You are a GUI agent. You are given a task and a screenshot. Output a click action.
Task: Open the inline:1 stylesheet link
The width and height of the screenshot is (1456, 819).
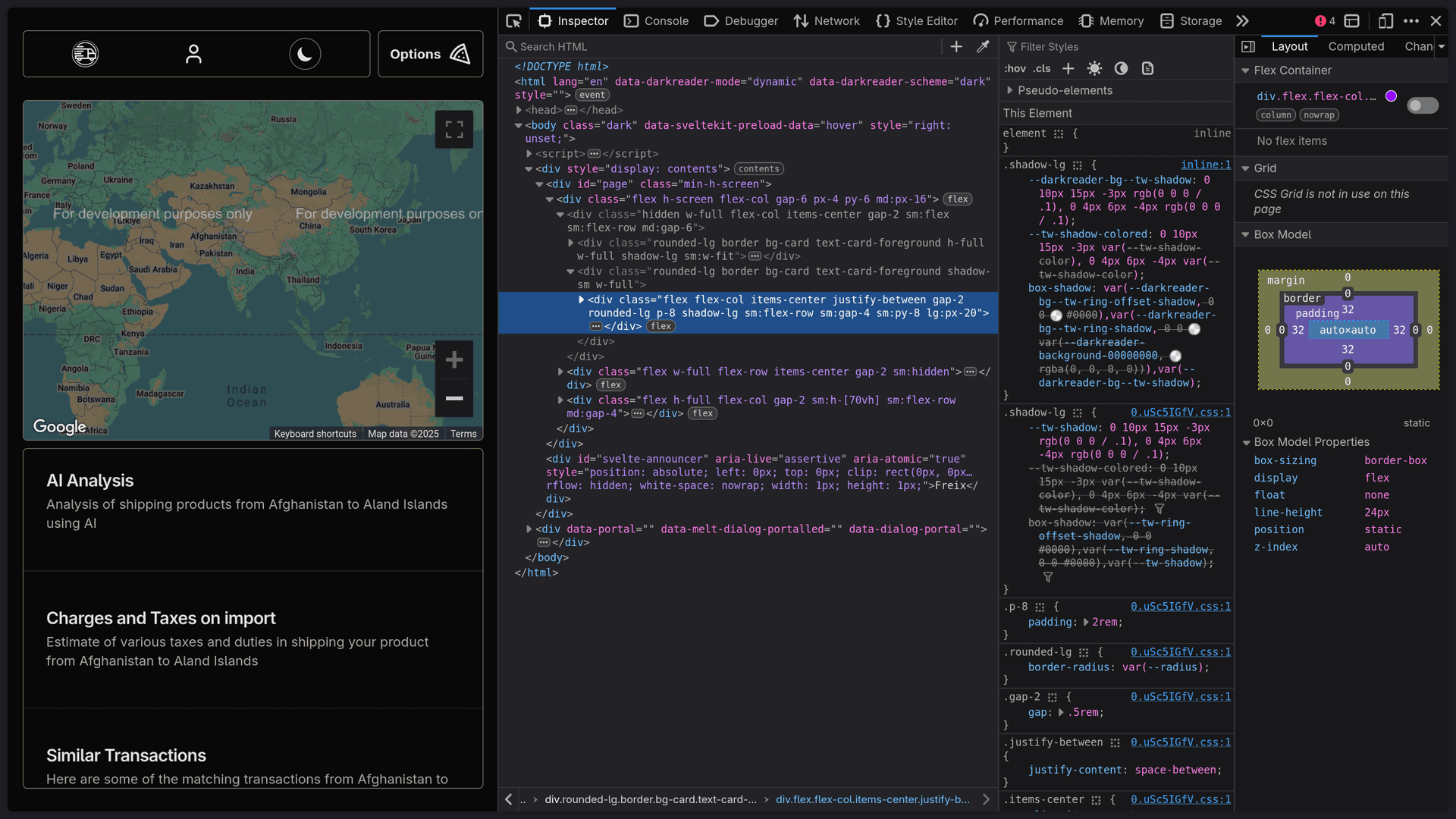point(1206,165)
